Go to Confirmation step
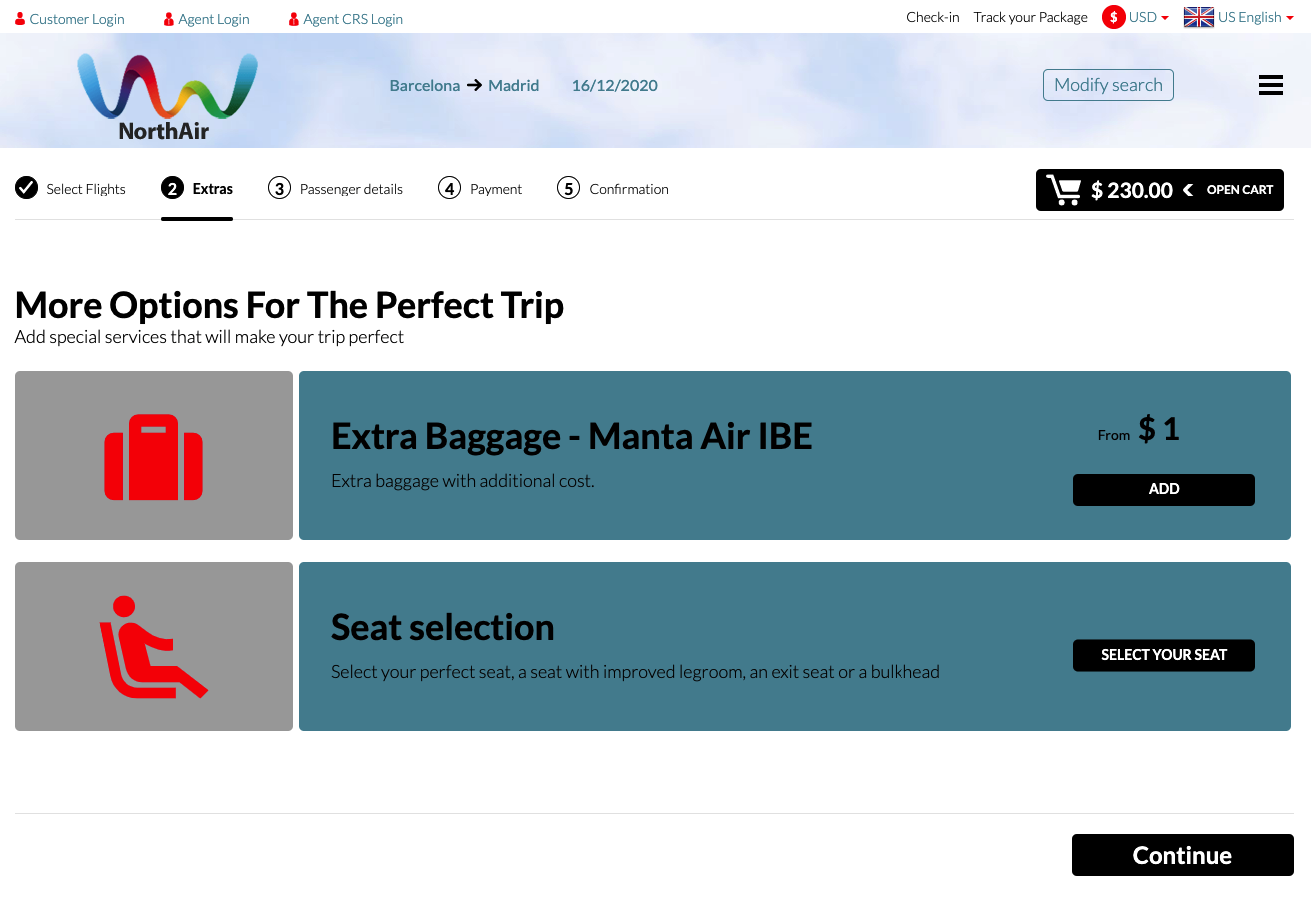The height and width of the screenshot is (909, 1311). (x=613, y=188)
